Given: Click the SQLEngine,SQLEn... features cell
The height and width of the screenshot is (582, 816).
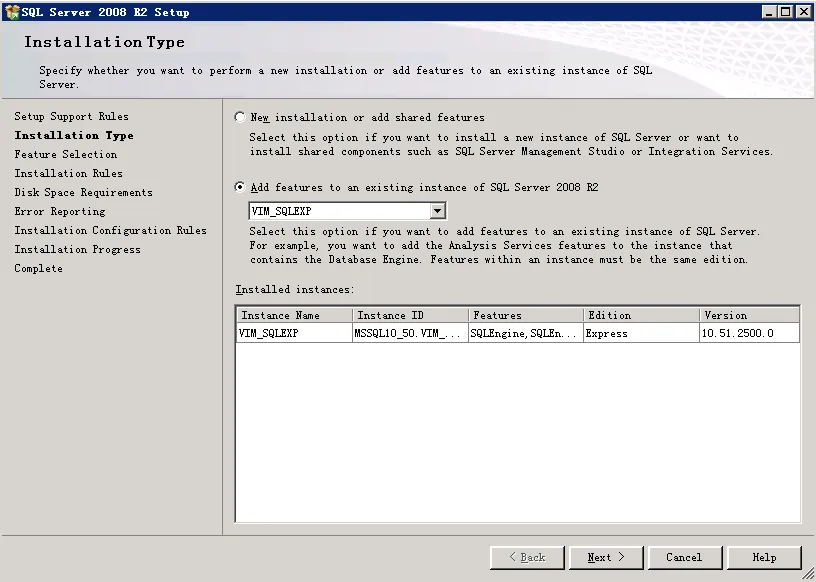Looking at the screenshot, I should (x=526, y=333).
